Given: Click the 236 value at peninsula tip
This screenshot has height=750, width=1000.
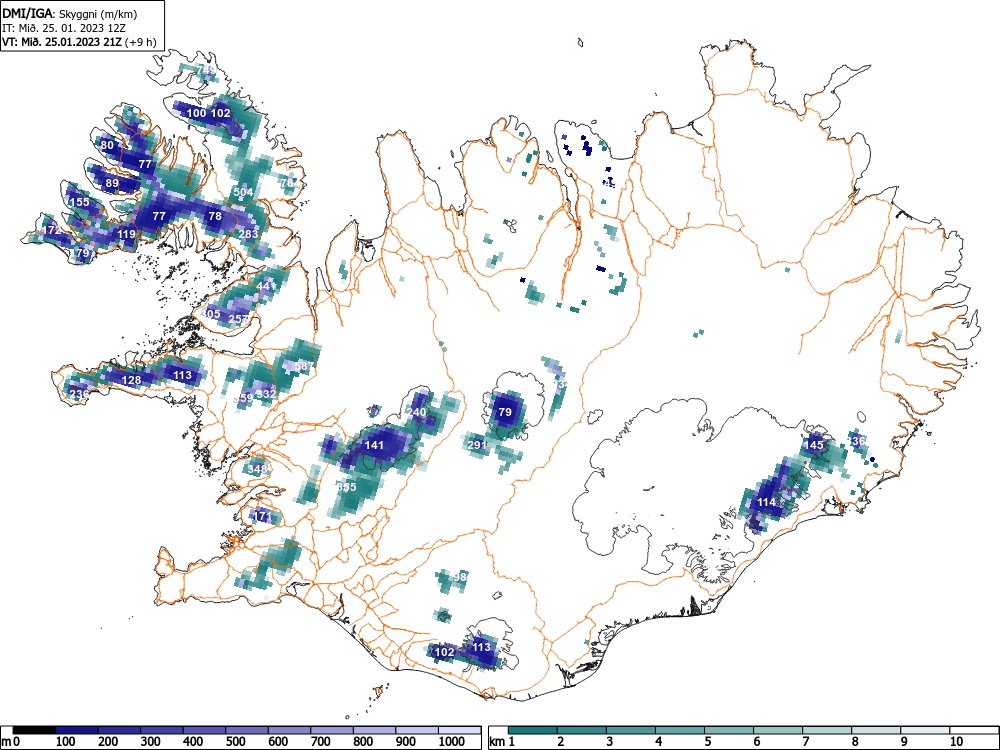Looking at the screenshot, I should (x=78, y=394).
